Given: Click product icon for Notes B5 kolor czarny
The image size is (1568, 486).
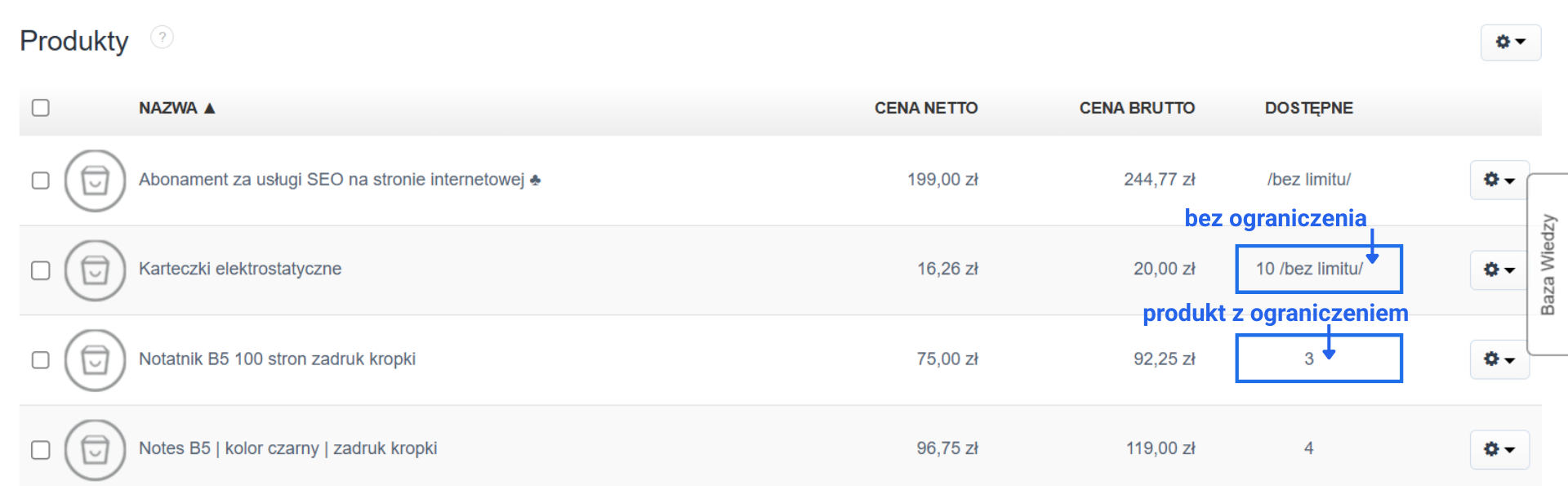Looking at the screenshot, I should [x=95, y=450].
